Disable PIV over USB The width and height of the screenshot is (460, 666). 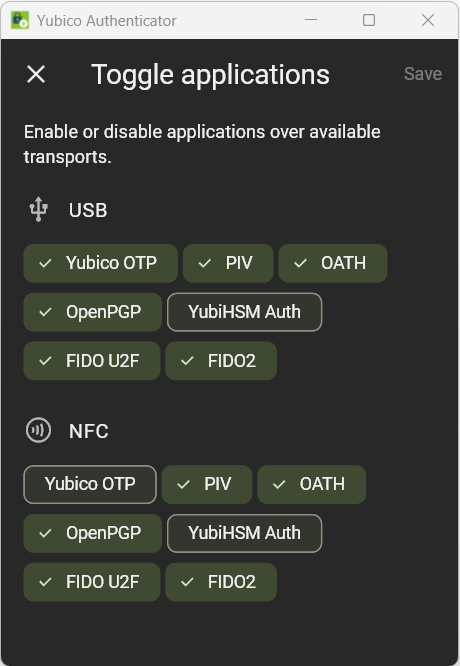[228, 263]
